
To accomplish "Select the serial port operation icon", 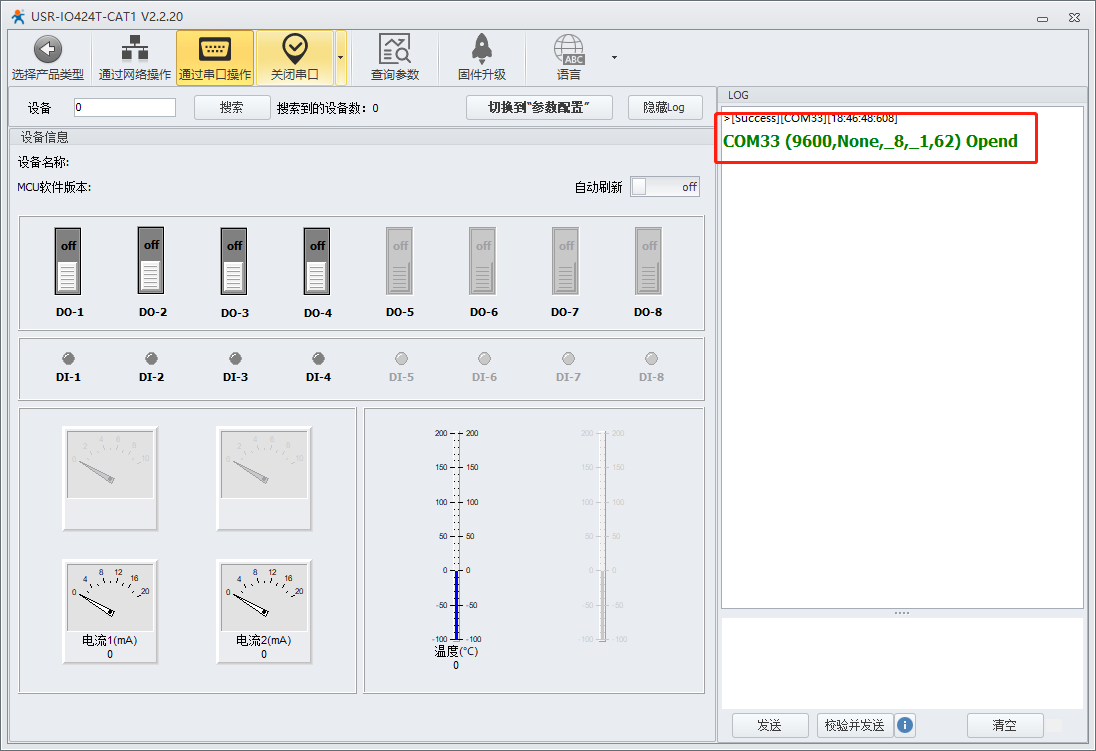I will (214, 49).
